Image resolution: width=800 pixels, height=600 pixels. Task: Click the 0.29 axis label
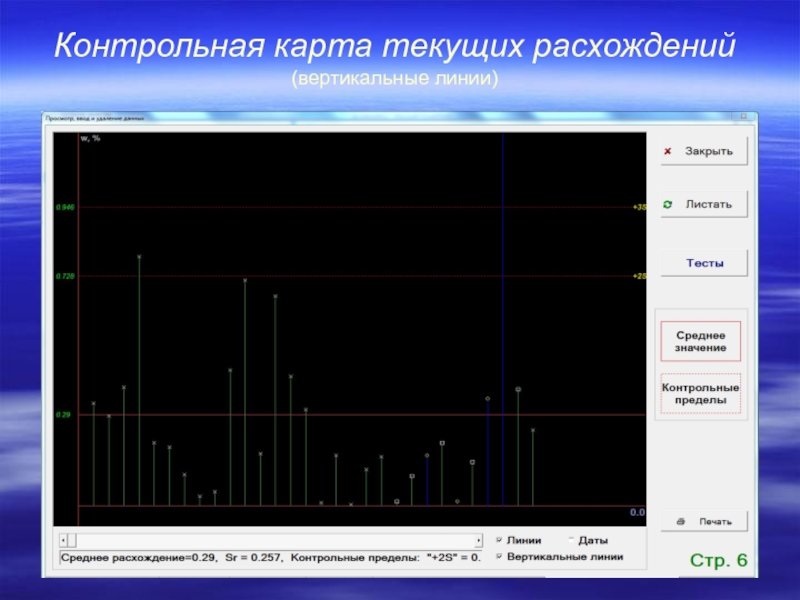63,415
